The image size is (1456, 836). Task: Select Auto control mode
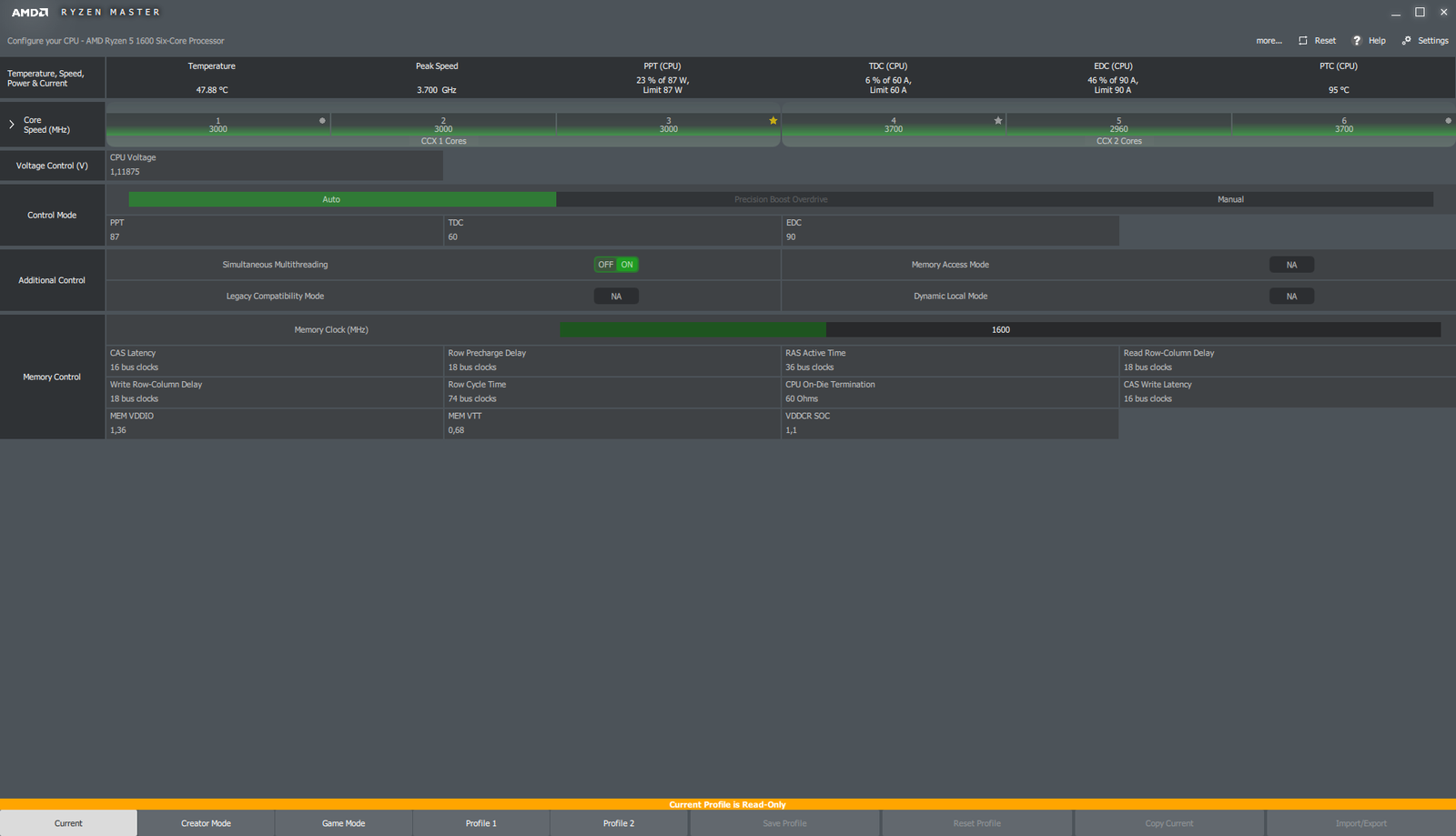[x=342, y=199]
